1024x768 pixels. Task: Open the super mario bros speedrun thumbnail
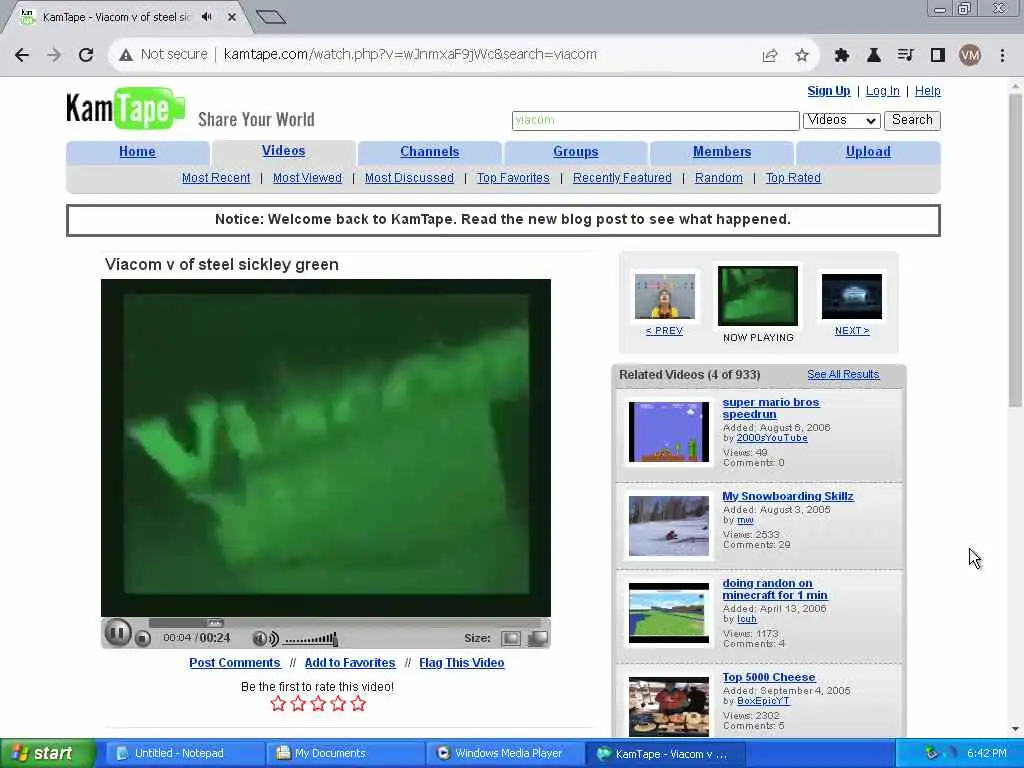click(669, 432)
